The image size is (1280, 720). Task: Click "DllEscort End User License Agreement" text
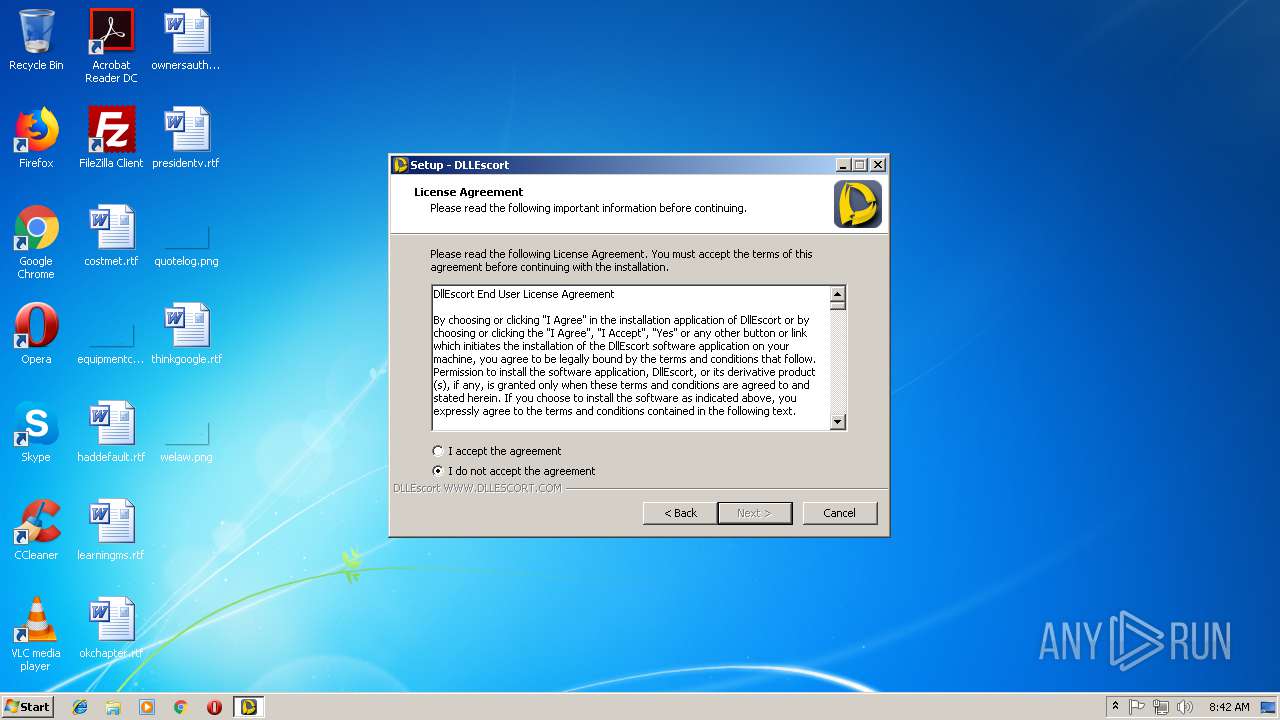tap(524, 294)
